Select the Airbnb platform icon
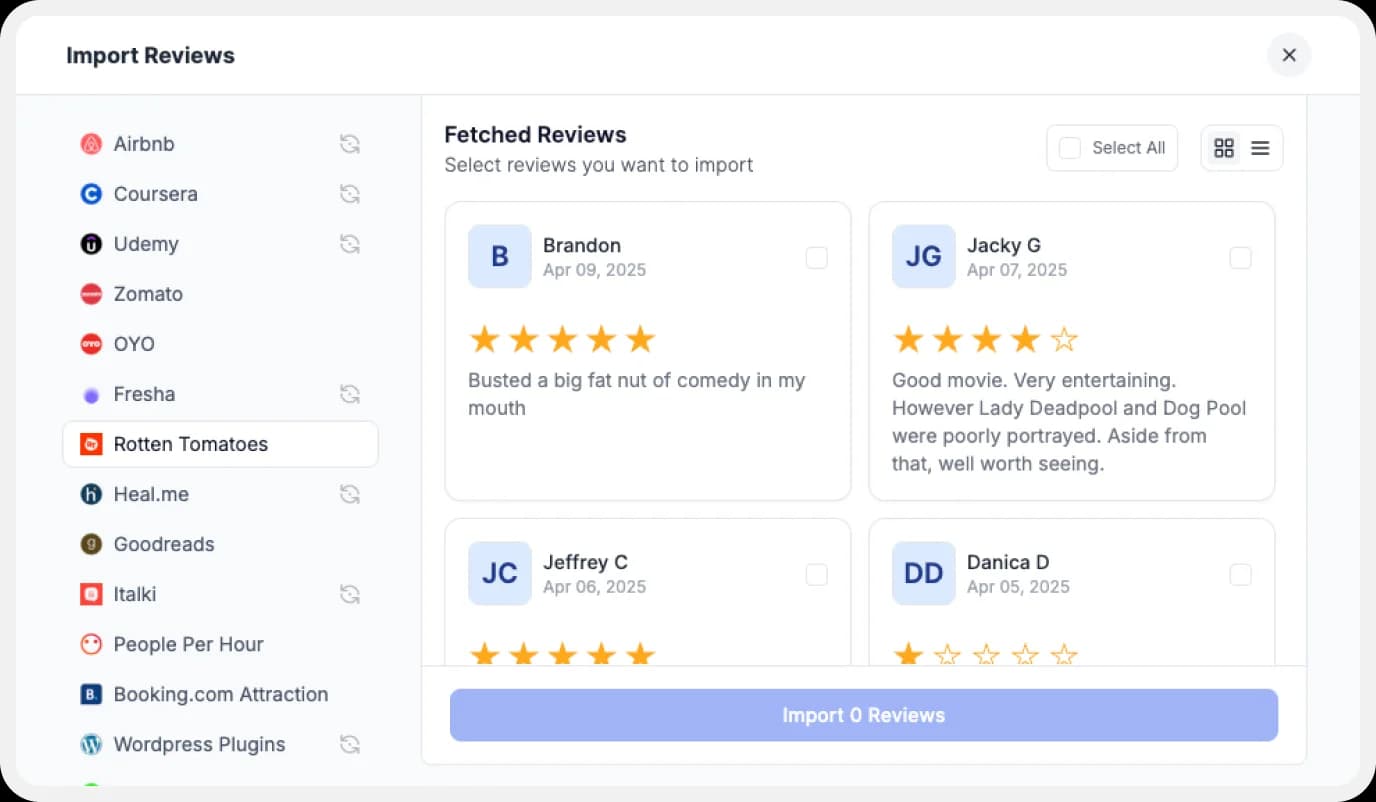 click(90, 143)
